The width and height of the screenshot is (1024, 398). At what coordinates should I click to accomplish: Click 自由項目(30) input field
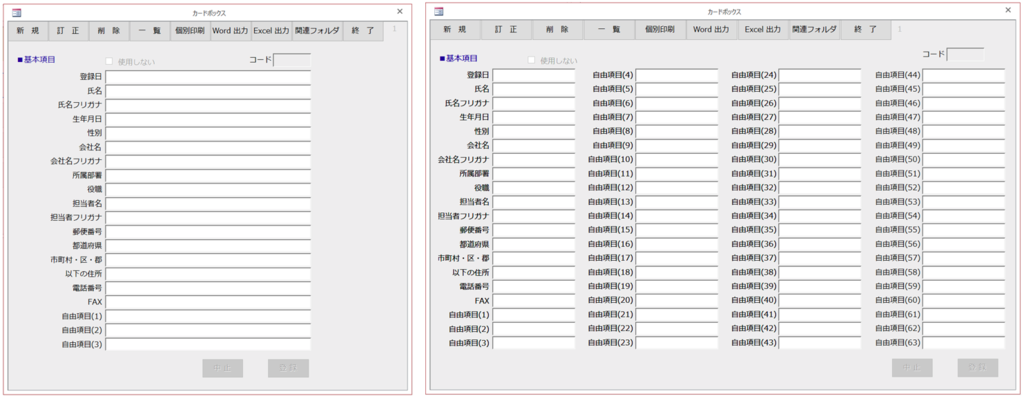click(x=820, y=159)
